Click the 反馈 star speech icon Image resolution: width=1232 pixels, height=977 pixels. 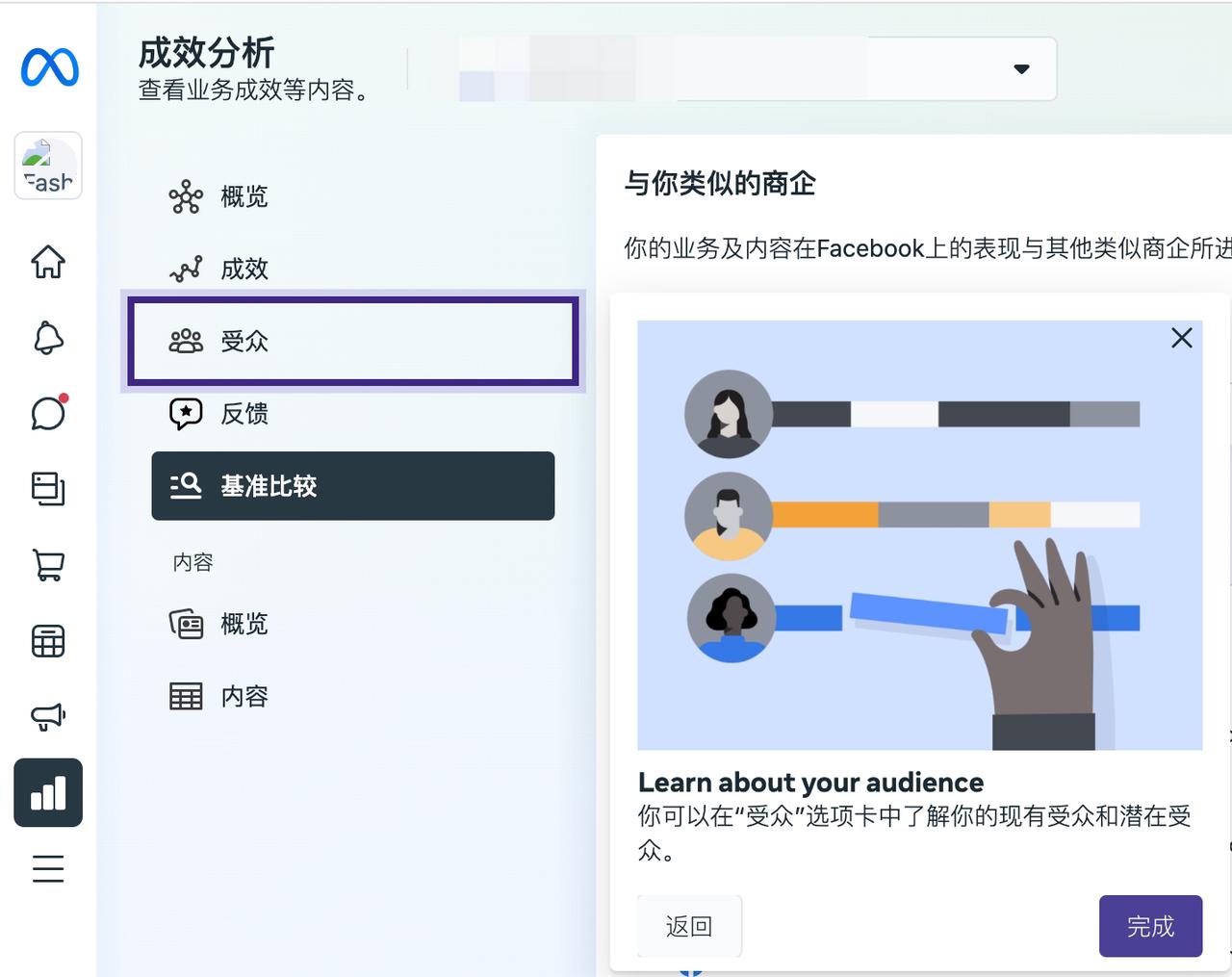click(x=186, y=414)
